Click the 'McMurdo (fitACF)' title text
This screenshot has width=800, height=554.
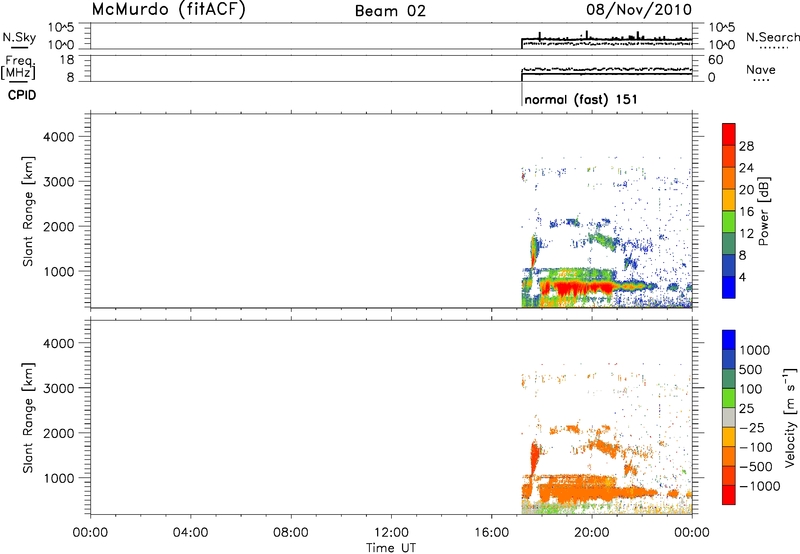[168, 10]
